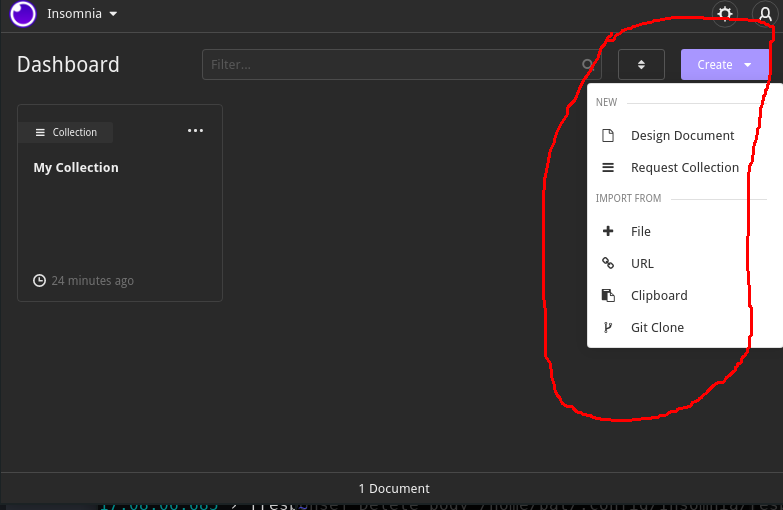Click the Design Document page icon
Screen dimensions: 783x510
tap(608, 135)
